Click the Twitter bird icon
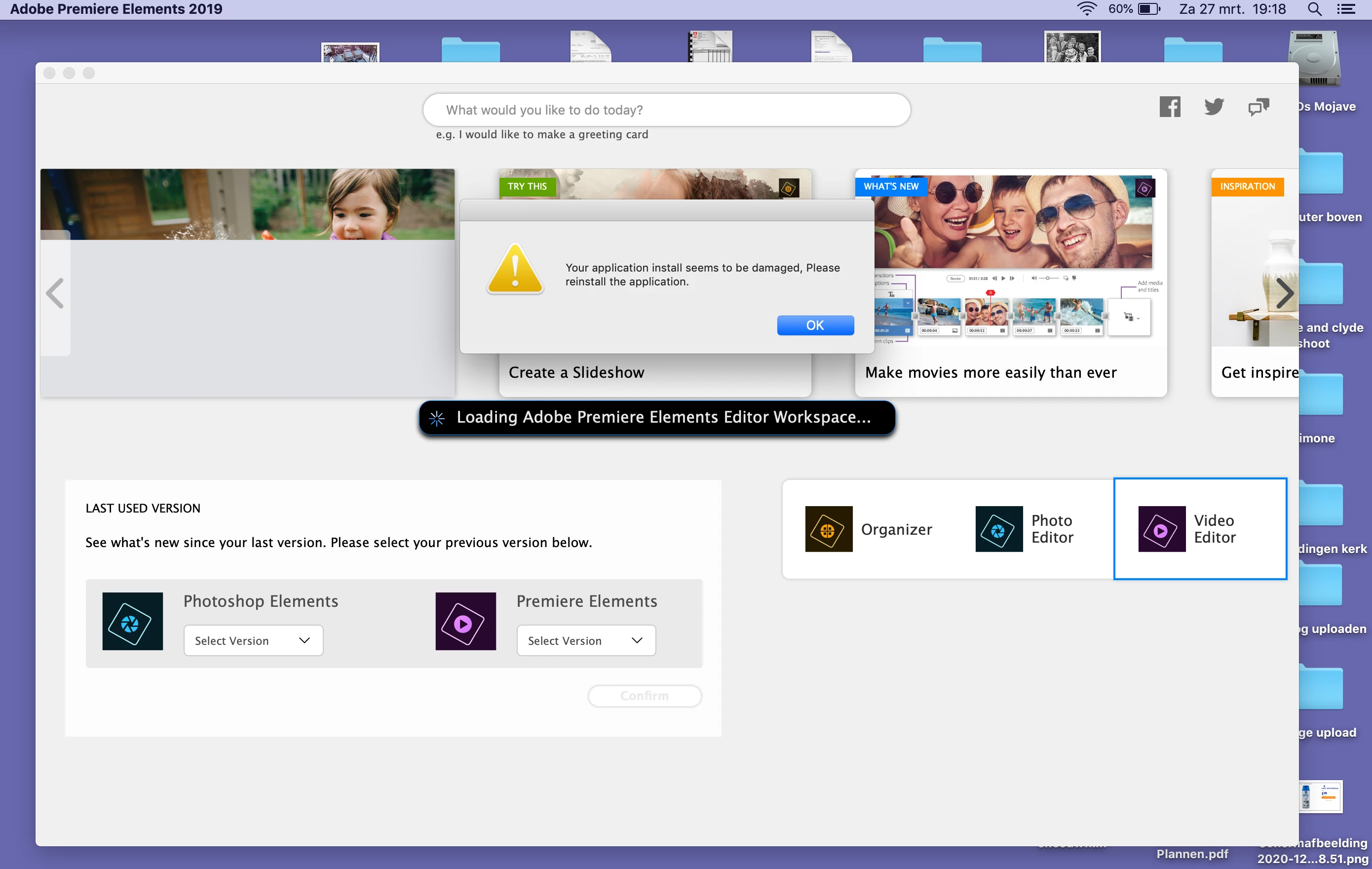 click(1214, 107)
